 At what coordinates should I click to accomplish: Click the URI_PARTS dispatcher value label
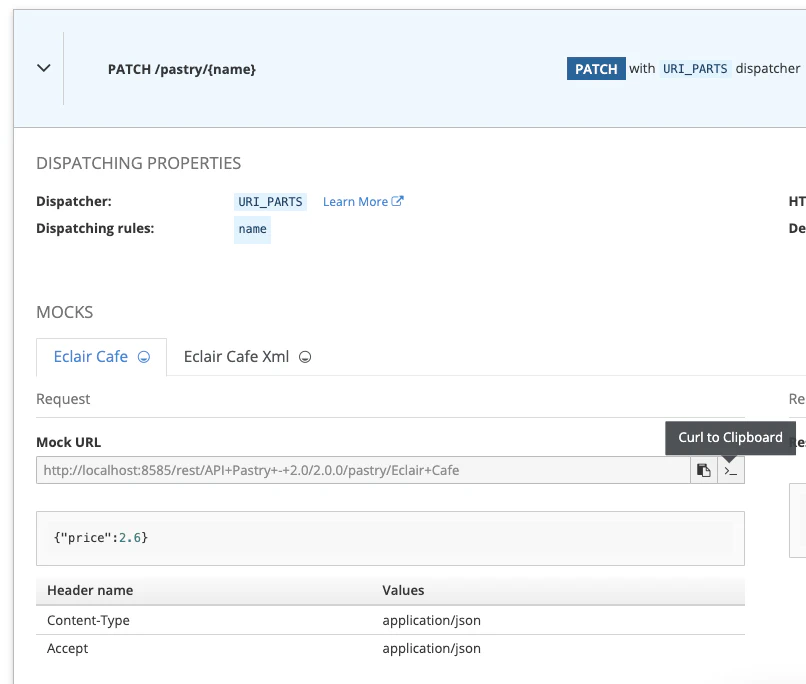pyautogui.click(x=270, y=202)
